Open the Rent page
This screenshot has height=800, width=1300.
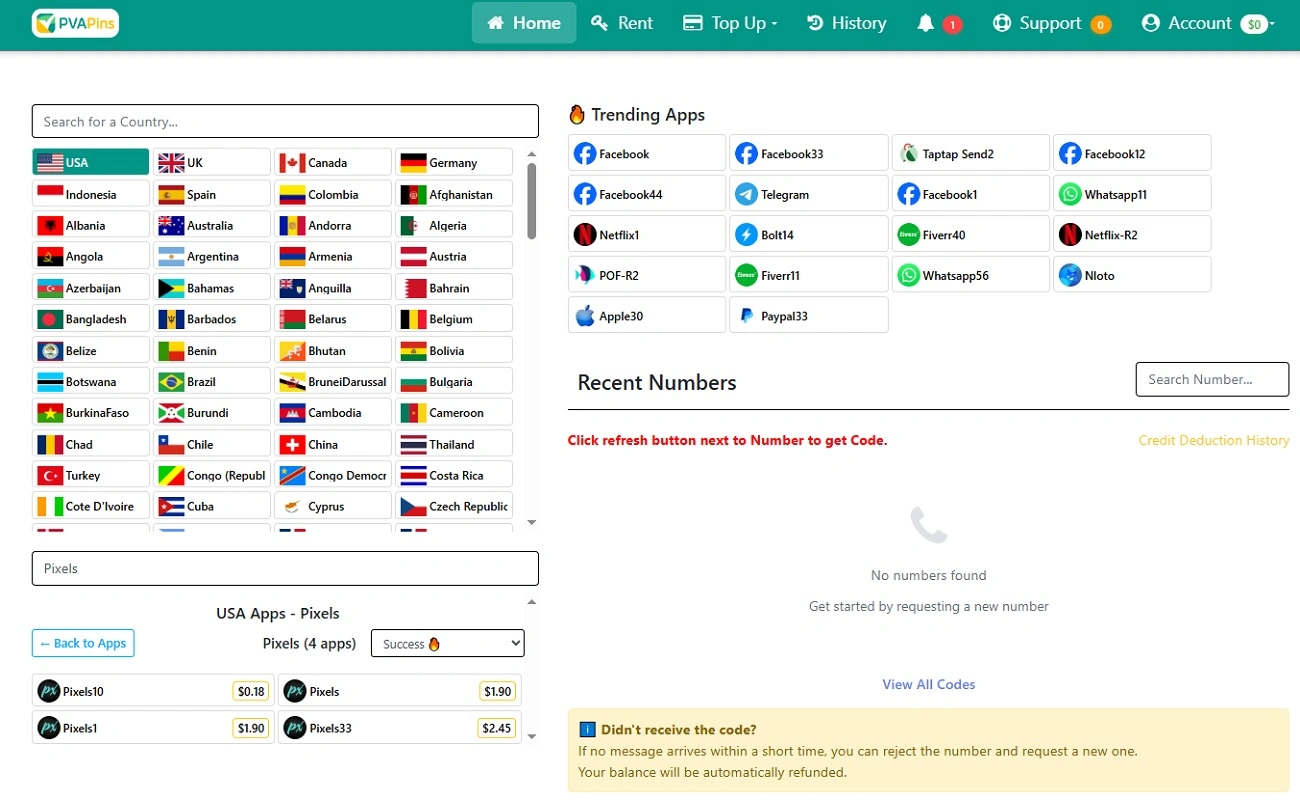(622, 23)
